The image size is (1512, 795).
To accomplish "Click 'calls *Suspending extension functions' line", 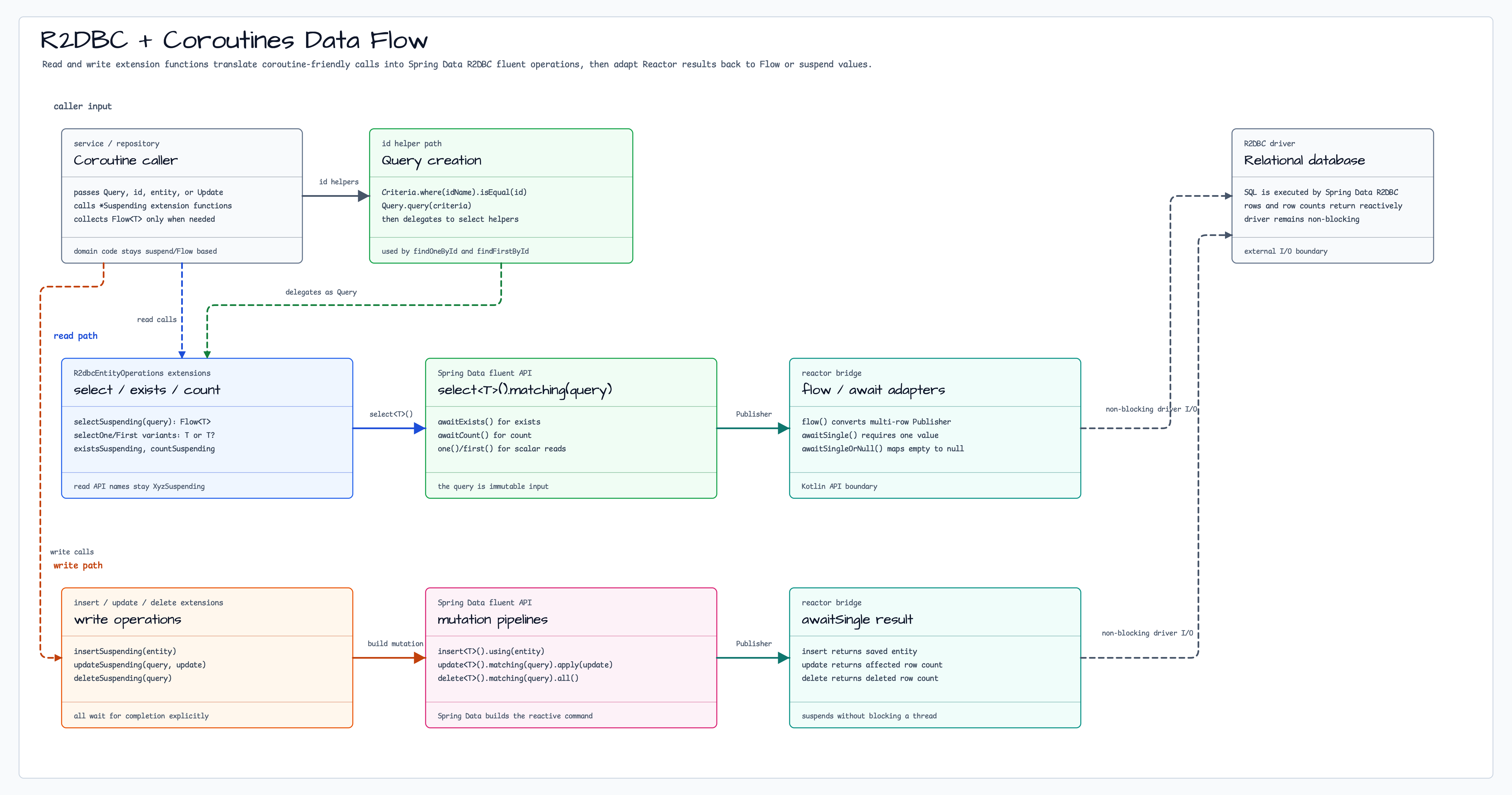I will (x=153, y=206).
